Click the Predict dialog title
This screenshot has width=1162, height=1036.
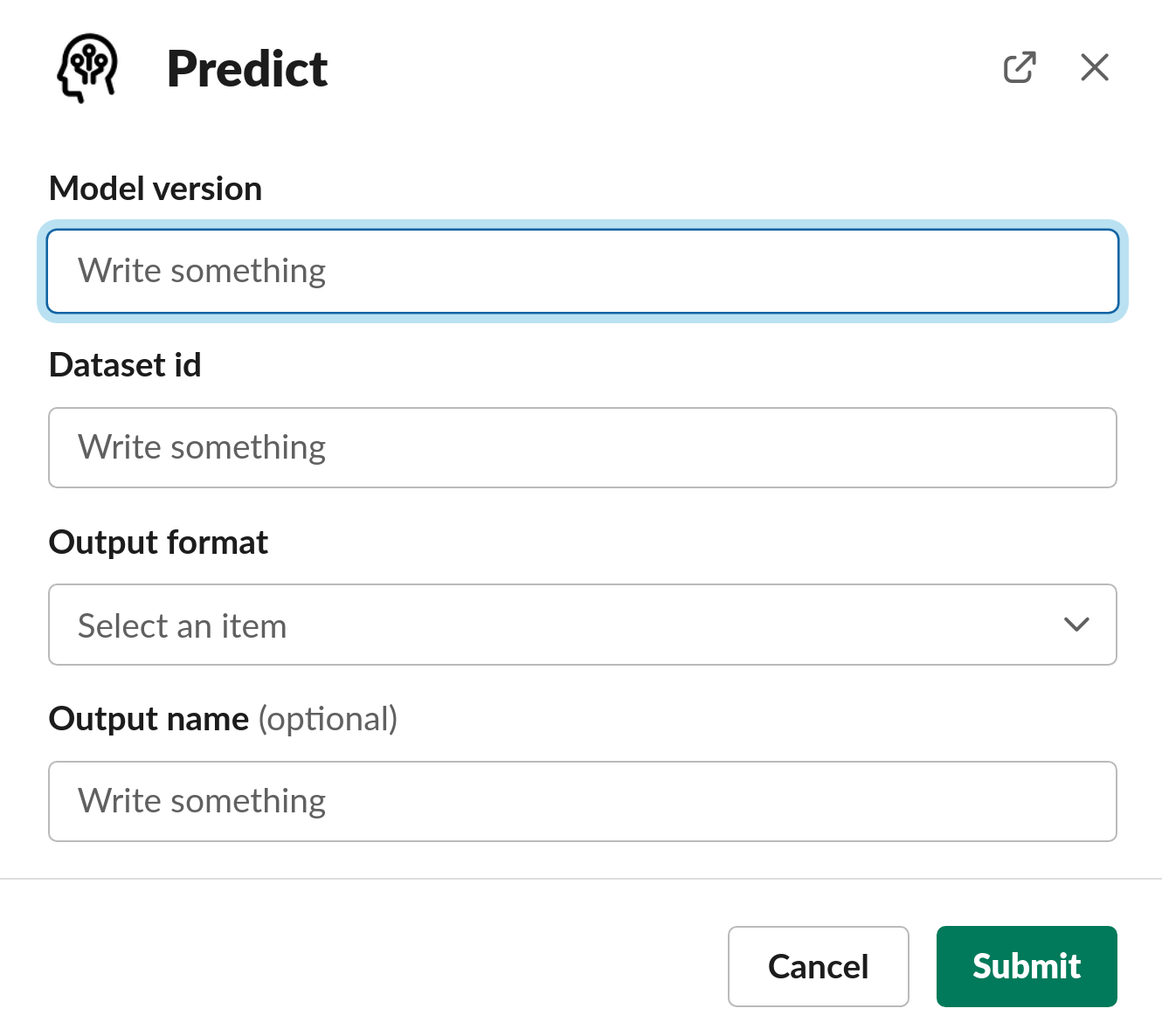(x=247, y=69)
